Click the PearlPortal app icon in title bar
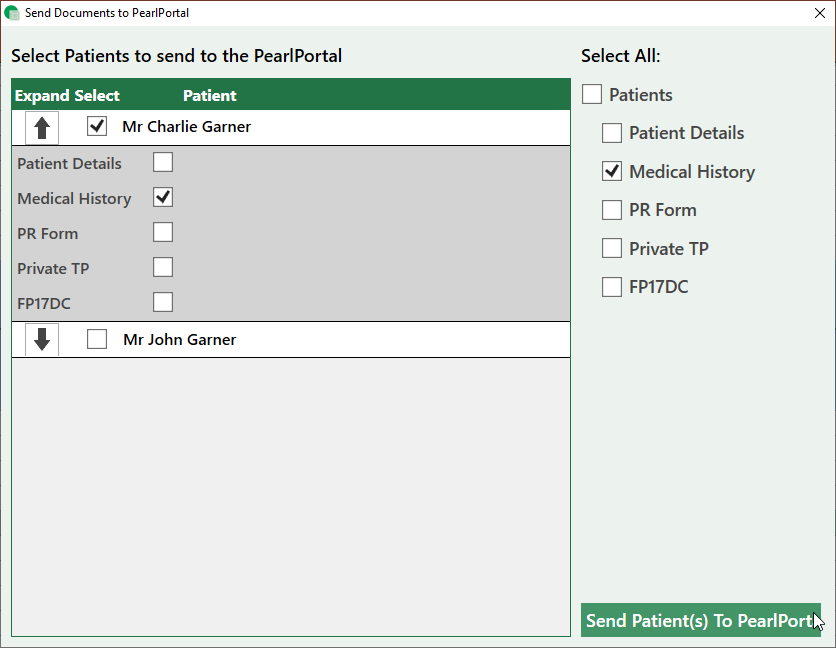This screenshot has height=648, width=836. tap(12, 13)
